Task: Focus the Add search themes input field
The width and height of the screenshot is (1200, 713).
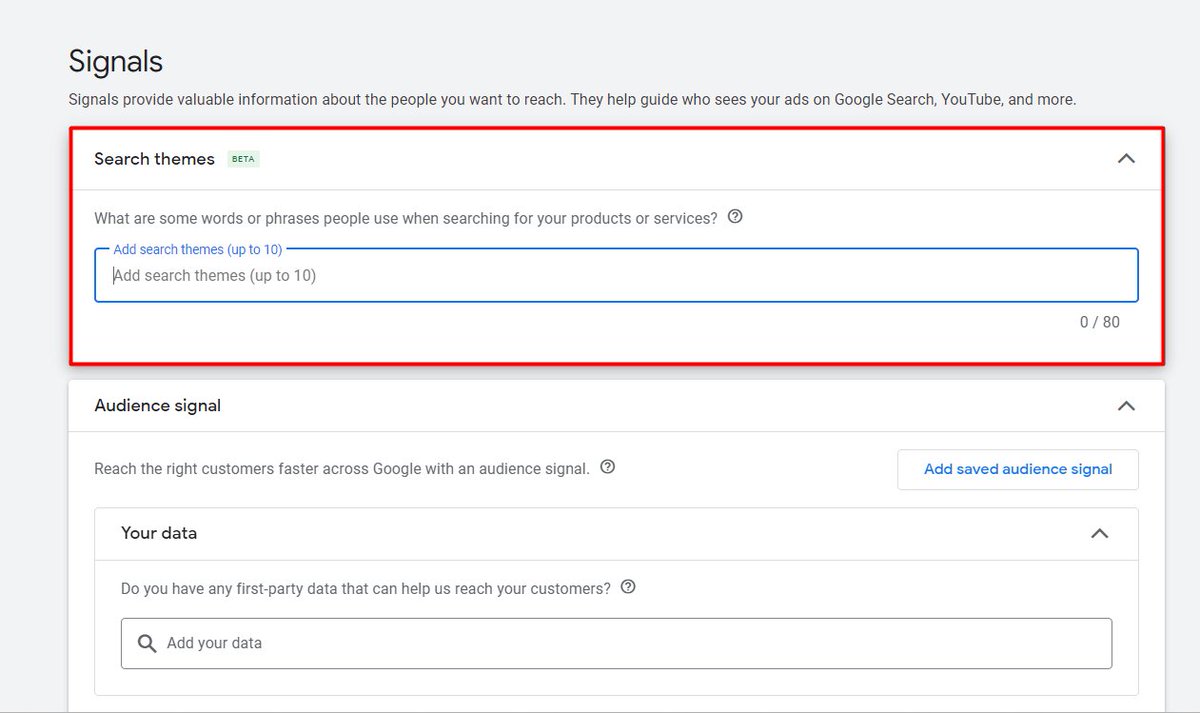Action: click(x=616, y=275)
